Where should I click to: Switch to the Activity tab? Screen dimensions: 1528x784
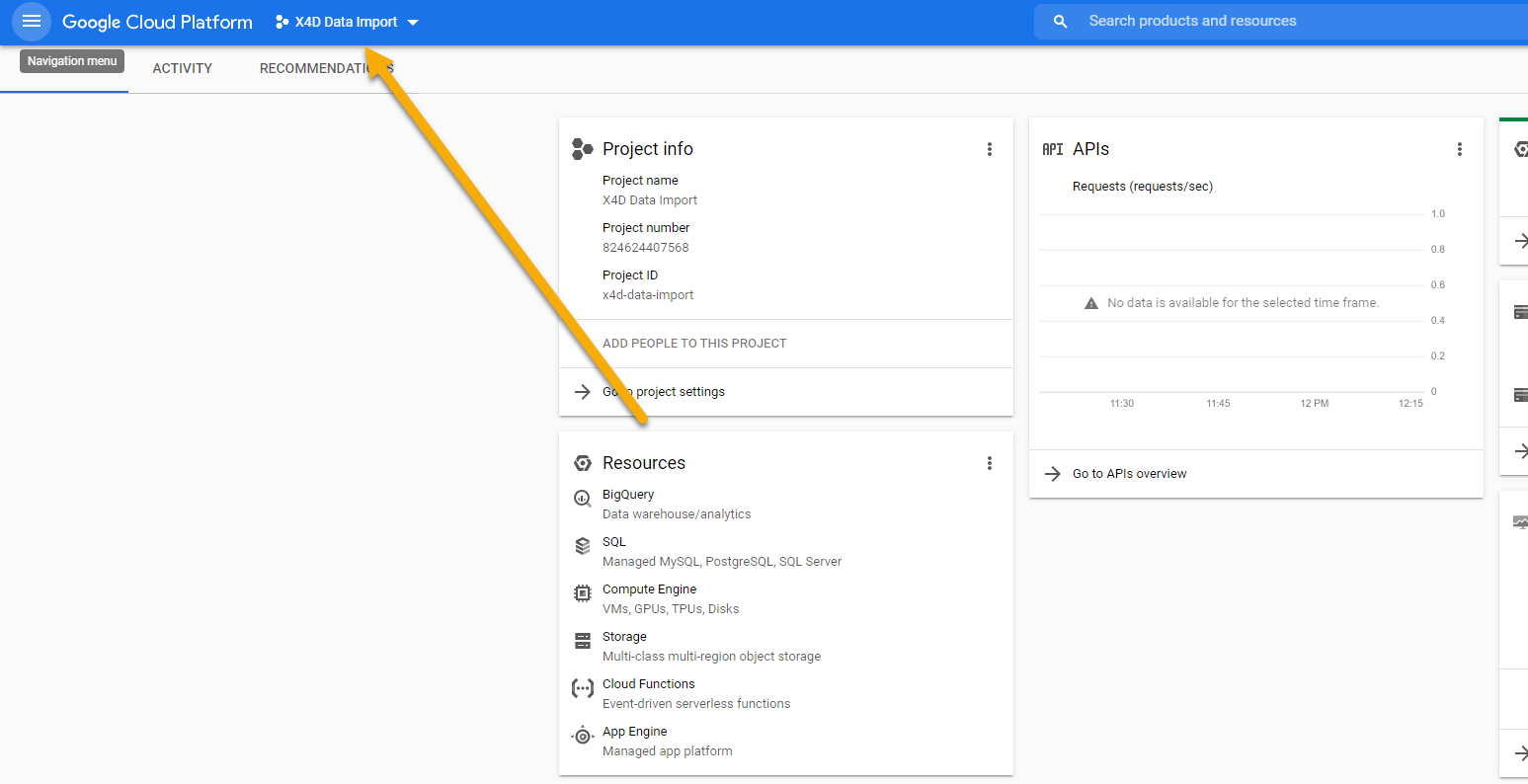pyautogui.click(x=183, y=68)
